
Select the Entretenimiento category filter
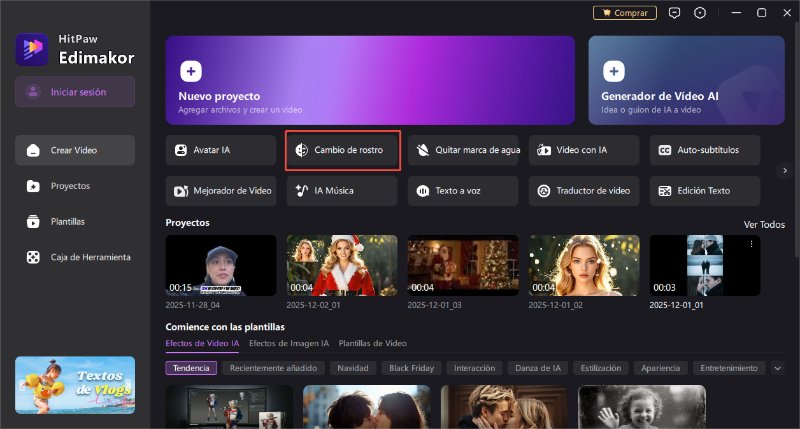pos(729,368)
